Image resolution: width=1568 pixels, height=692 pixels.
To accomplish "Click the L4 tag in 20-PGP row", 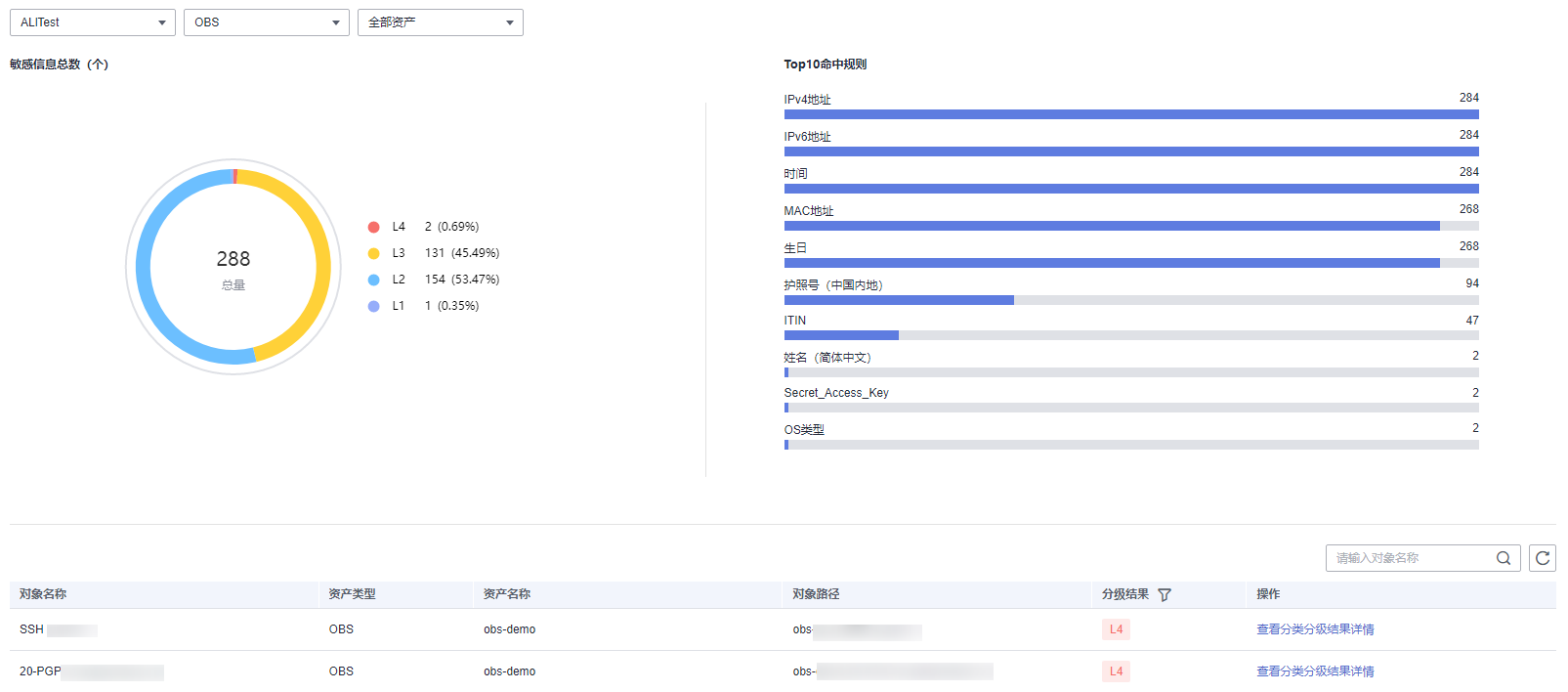I will click(1116, 671).
